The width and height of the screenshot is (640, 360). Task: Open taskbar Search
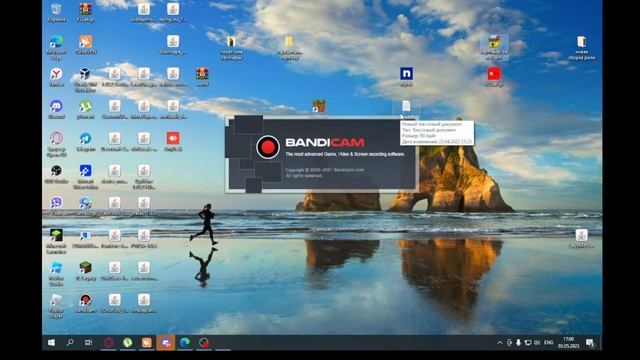(x=70, y=342)
